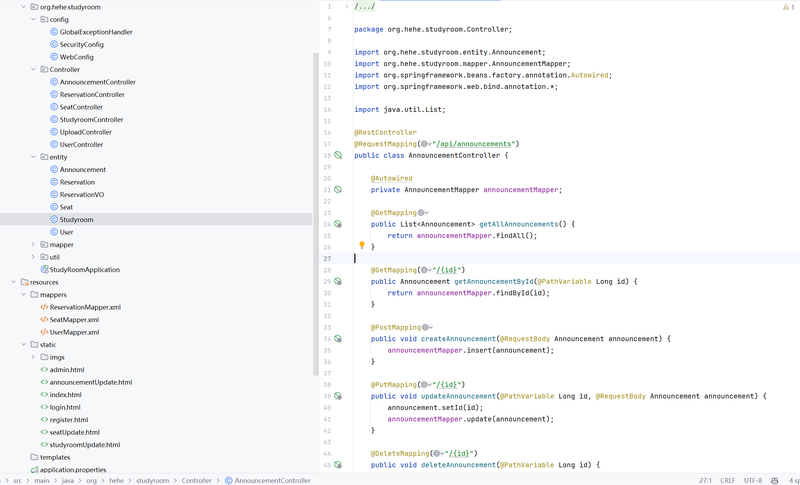Click the endpoint gutter icon beside getAllAnnouncements

coord(338,224)
